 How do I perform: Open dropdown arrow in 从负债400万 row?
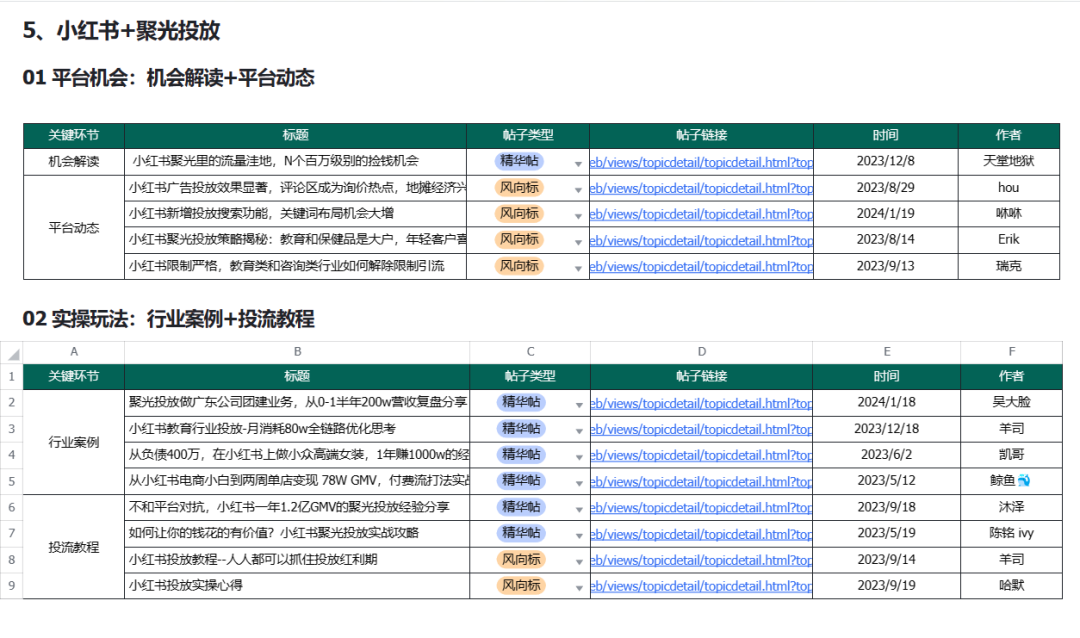coord(579,457)
